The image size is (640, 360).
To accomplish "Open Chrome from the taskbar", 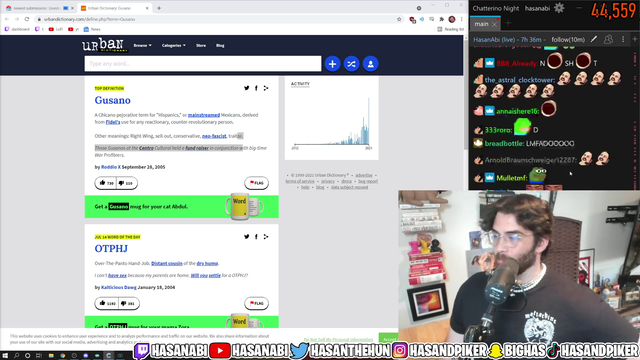I will pos(62,356).
